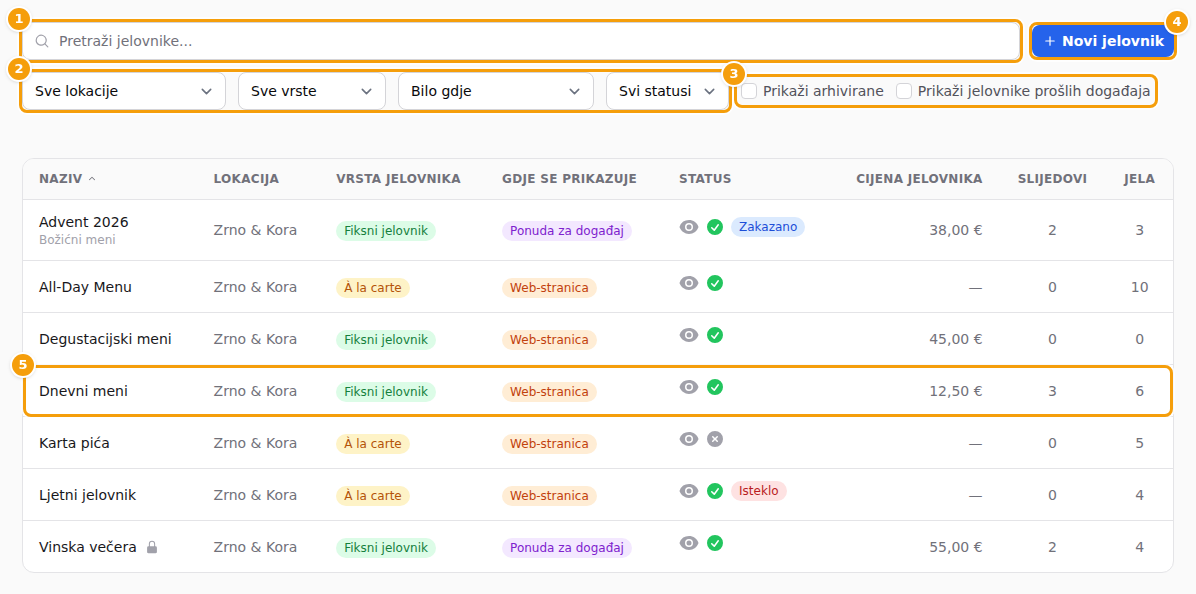Open the Bilo gdje dropdown
This screenshot has width=1196, height=594.
coord(496,92)
